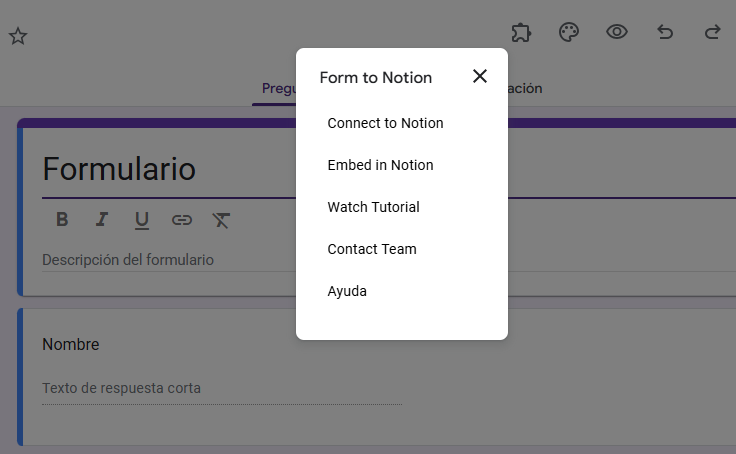Preview the form with eye icon
This screenshot has height=454, width=736.
[x=617, y=32]
